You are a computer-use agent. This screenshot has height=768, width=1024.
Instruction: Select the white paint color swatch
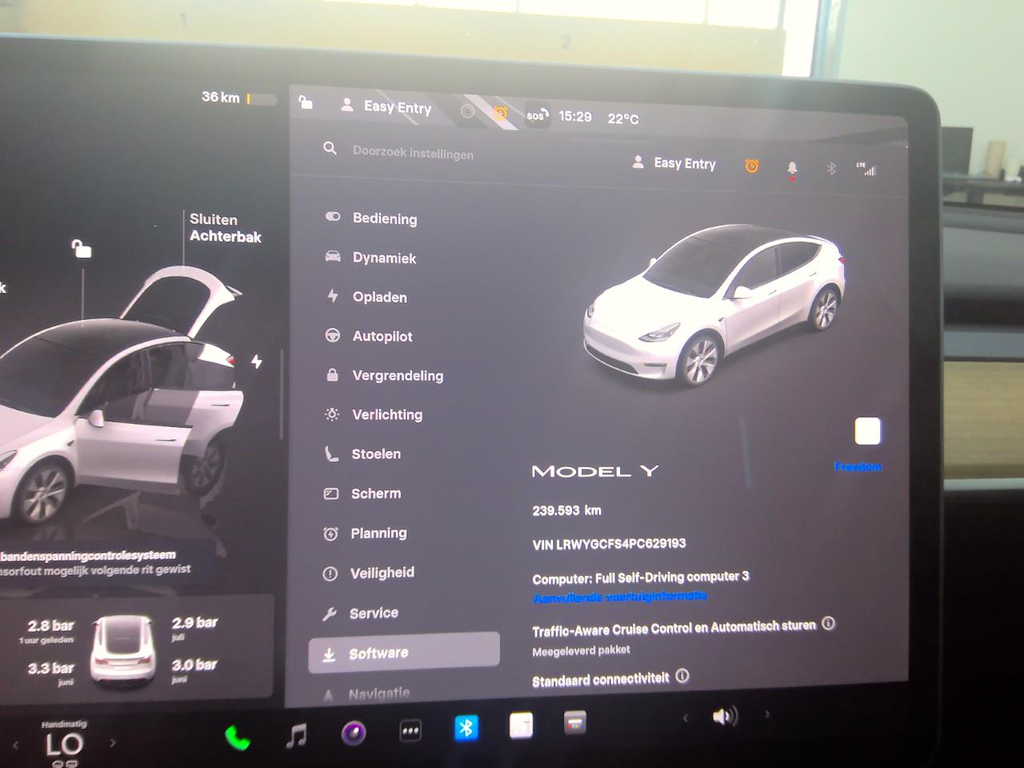867,431
